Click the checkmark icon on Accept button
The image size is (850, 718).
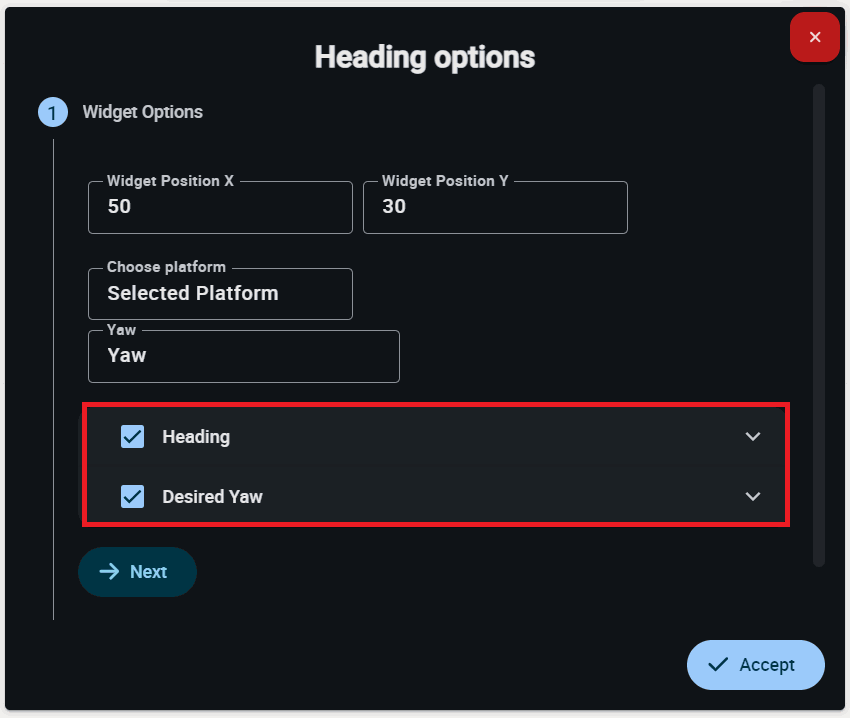pyautogui.click(x=718, y=665)
